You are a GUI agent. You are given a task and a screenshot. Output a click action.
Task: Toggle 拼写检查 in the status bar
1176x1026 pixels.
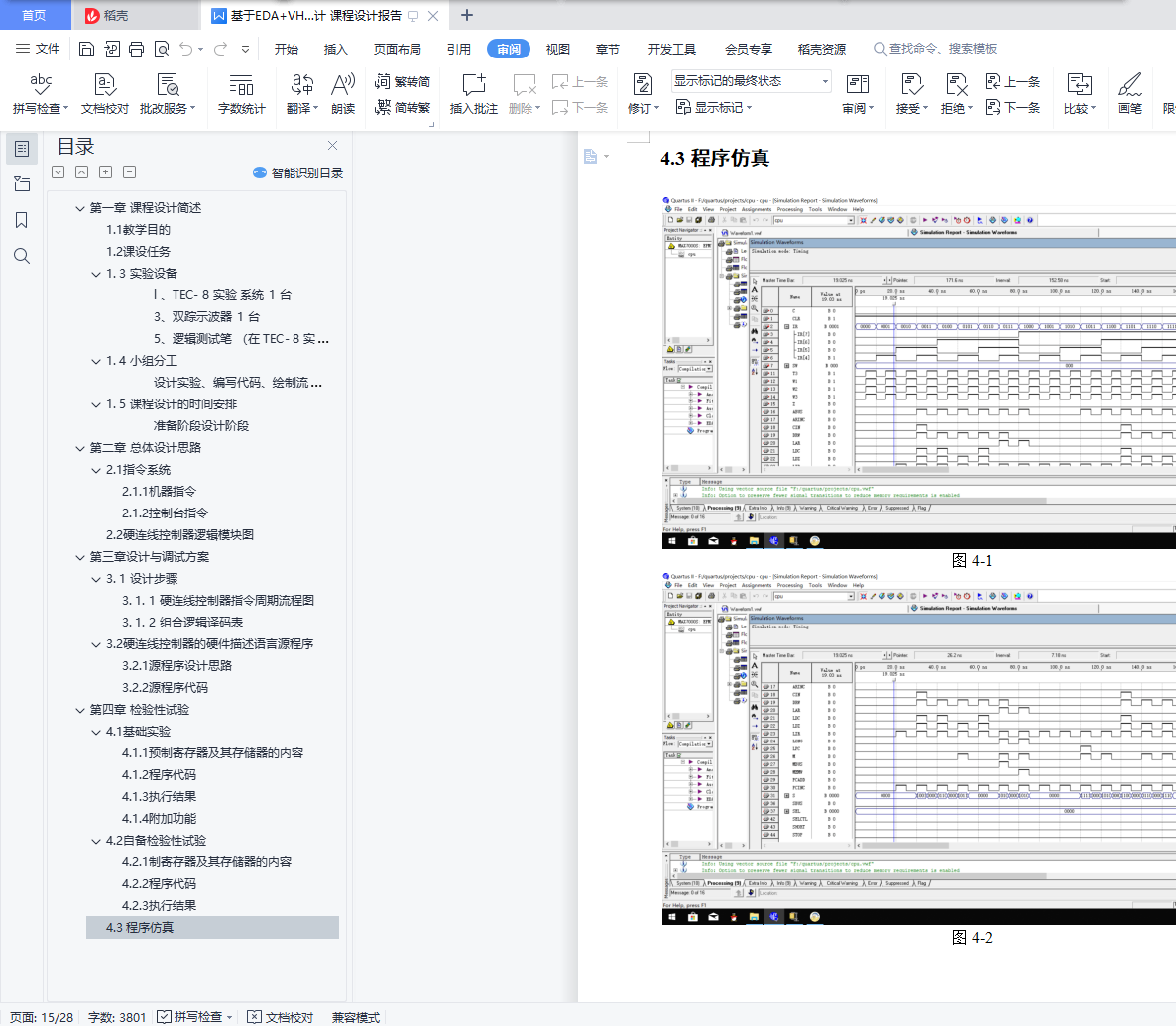[195, 1017]
